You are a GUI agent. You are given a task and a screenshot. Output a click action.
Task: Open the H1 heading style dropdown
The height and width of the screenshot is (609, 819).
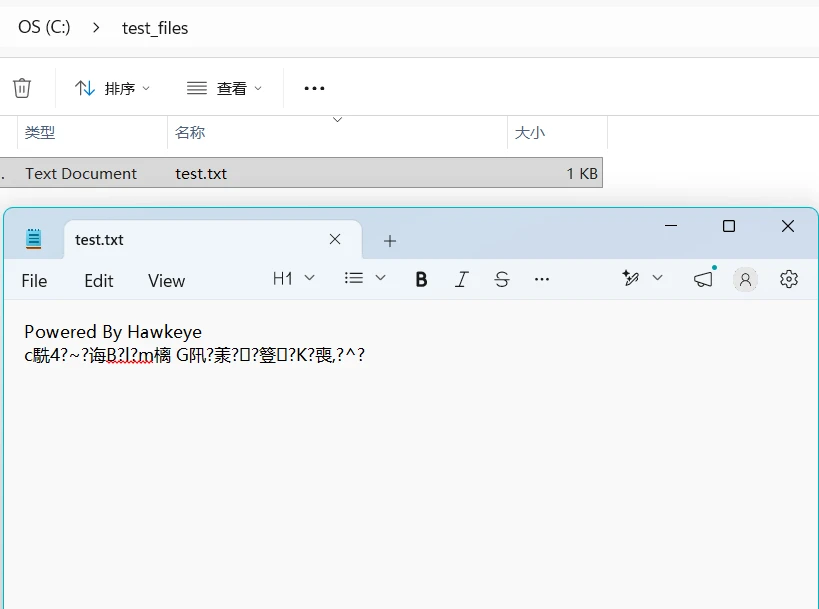pyautogui.click(x=294, y=279)
